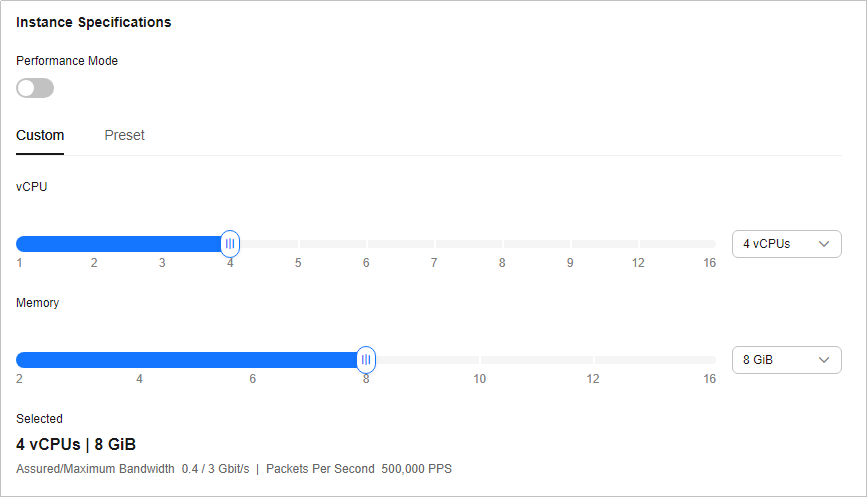867x497 pixels.
Task: Click the Memory slider handle
Action: point(366,359)
